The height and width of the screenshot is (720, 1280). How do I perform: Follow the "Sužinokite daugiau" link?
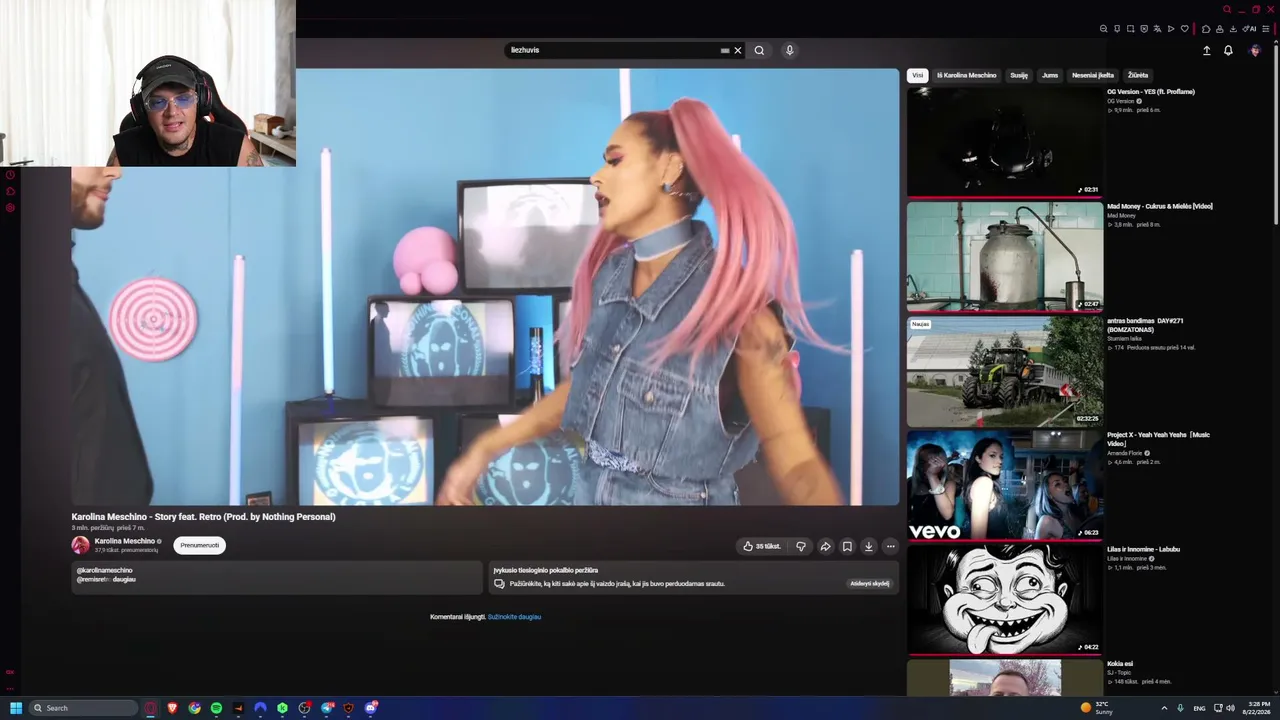[x=514, y=617]
